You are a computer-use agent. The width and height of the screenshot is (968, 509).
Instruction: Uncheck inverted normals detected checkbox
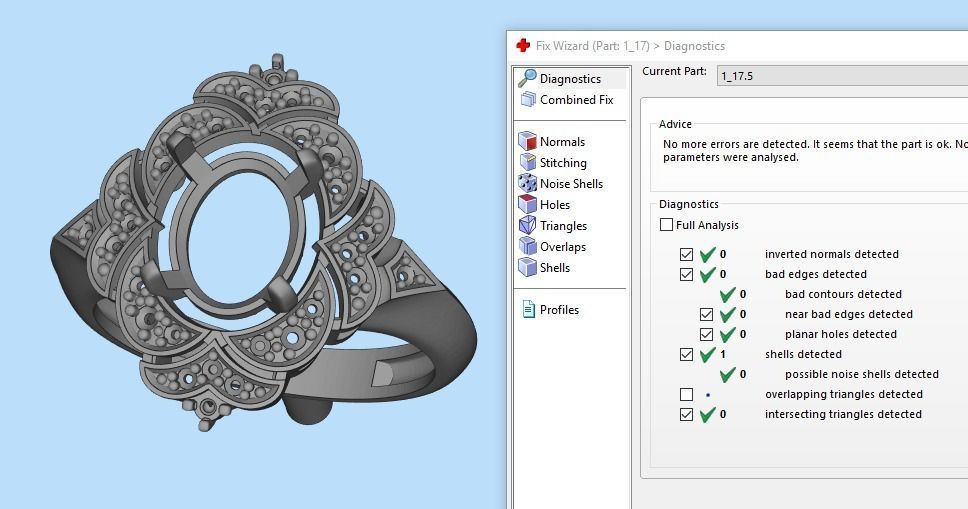tap(686, 254)
